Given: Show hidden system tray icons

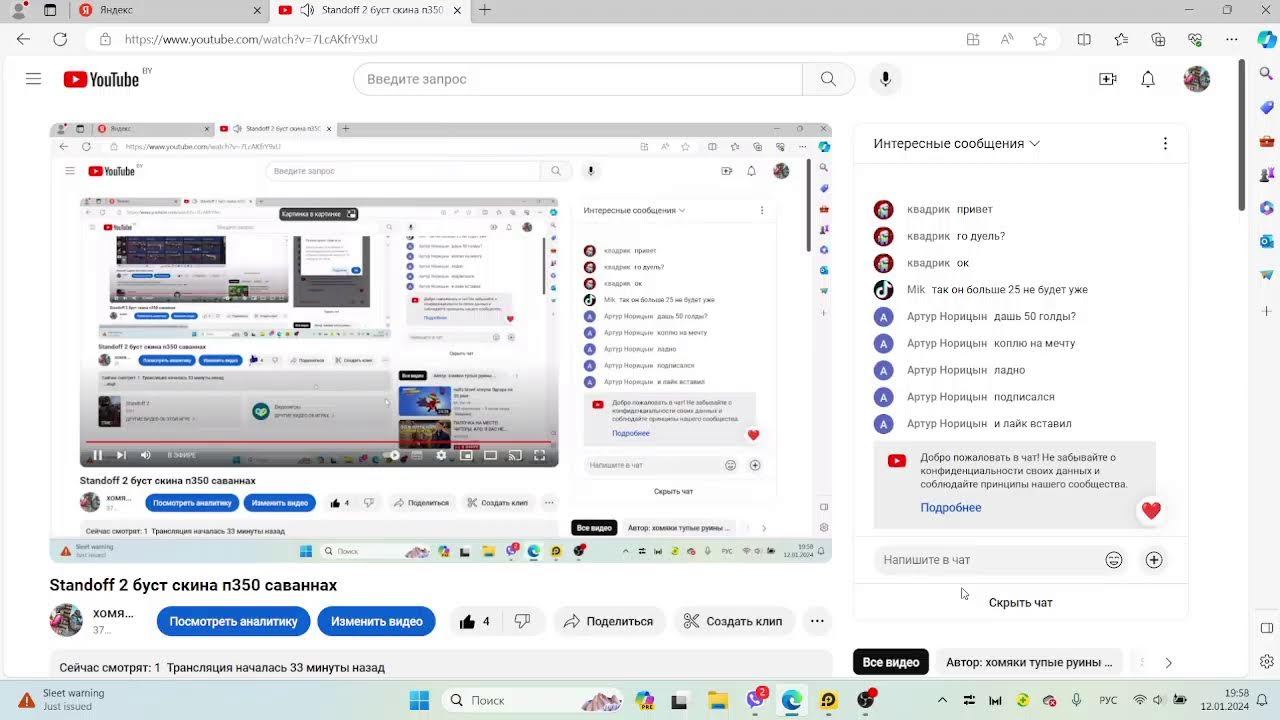Looking at the screenshot, I should (x=942, y=700).
